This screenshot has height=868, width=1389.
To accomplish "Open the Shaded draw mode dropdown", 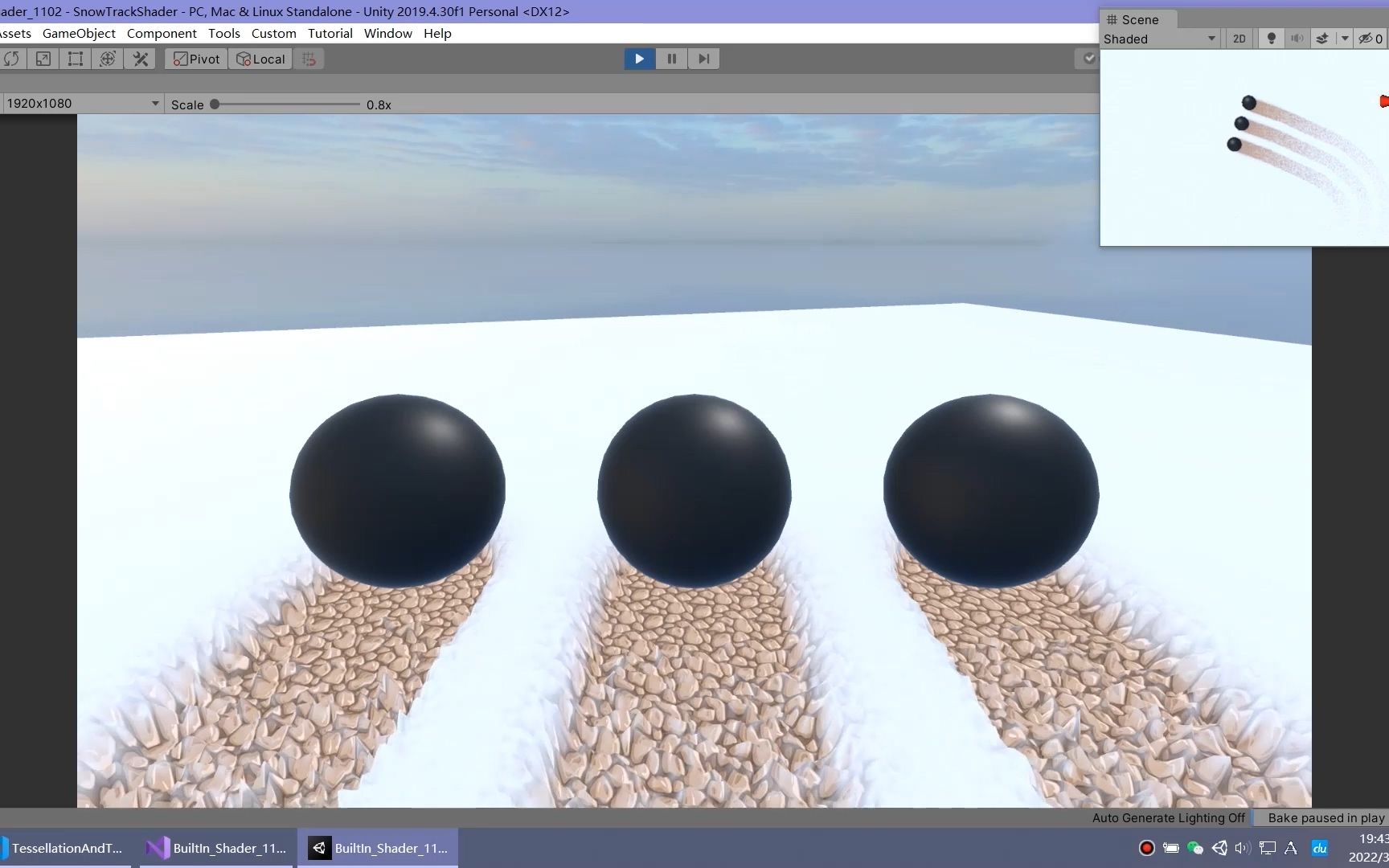I will (1160, 39).
